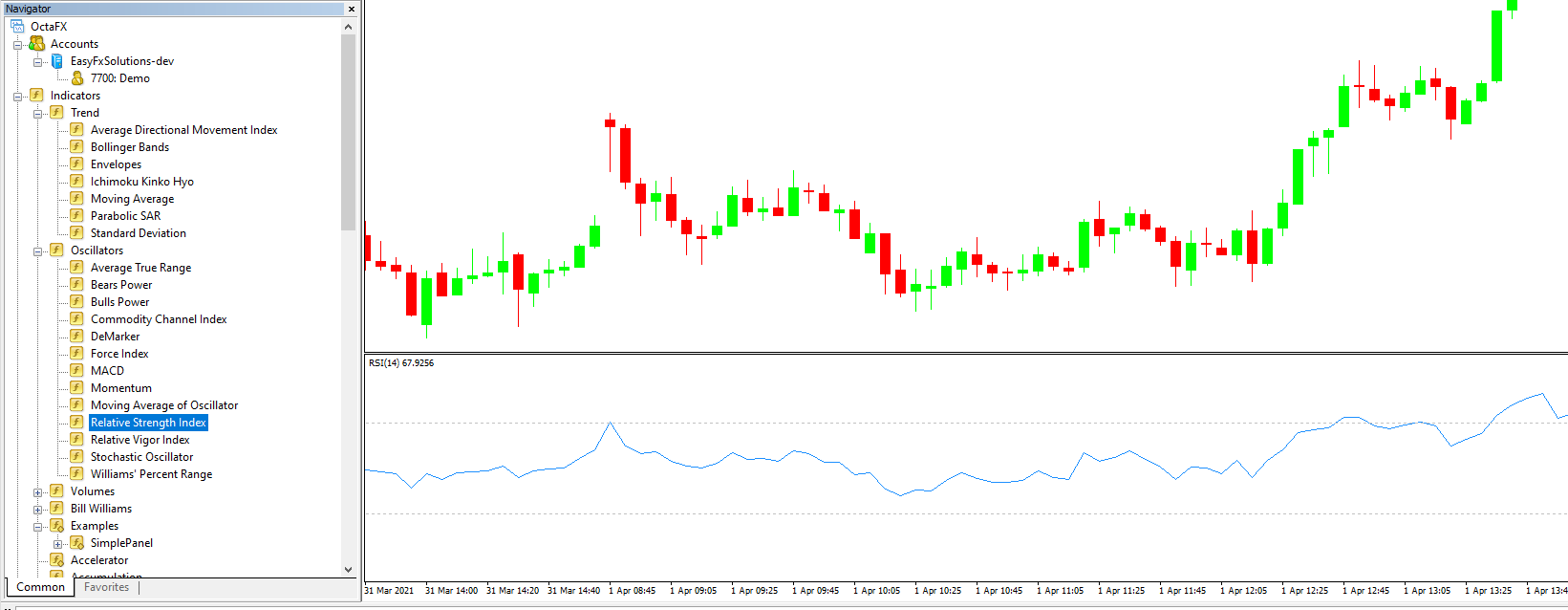Select the Relative Strength Index entry
Image resolution: width=1568 pixels, height=610 pixels.
pyautogui.click(x=148, y=423)
